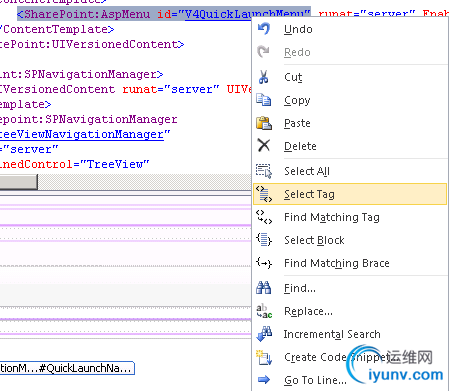Image resolution: width=449 pixels, height=391 pixels.
Task: Click the Create Code Snippet icon
Action: click(x=264, y=357)
